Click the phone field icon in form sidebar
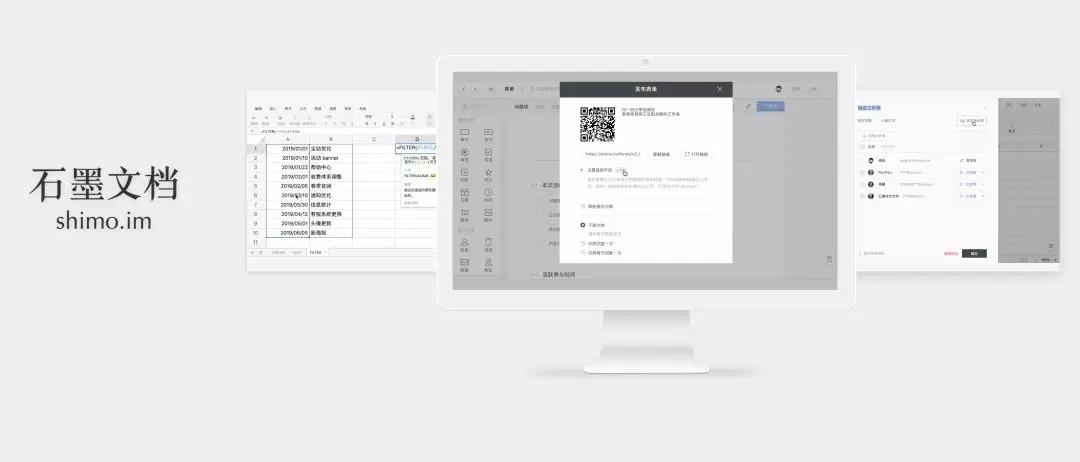Screen dimensions: 1080x462 point(488,242)
